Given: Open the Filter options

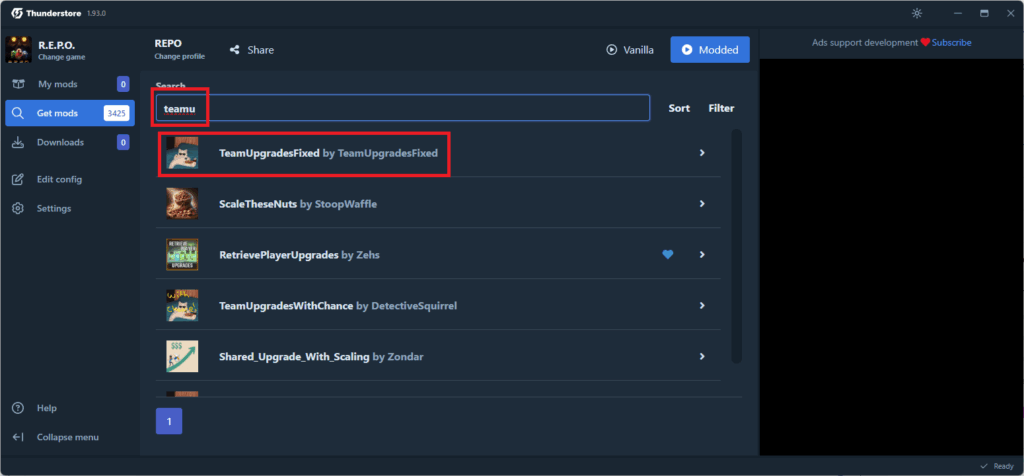Looking at the screenshot, I should coord(722,108).
